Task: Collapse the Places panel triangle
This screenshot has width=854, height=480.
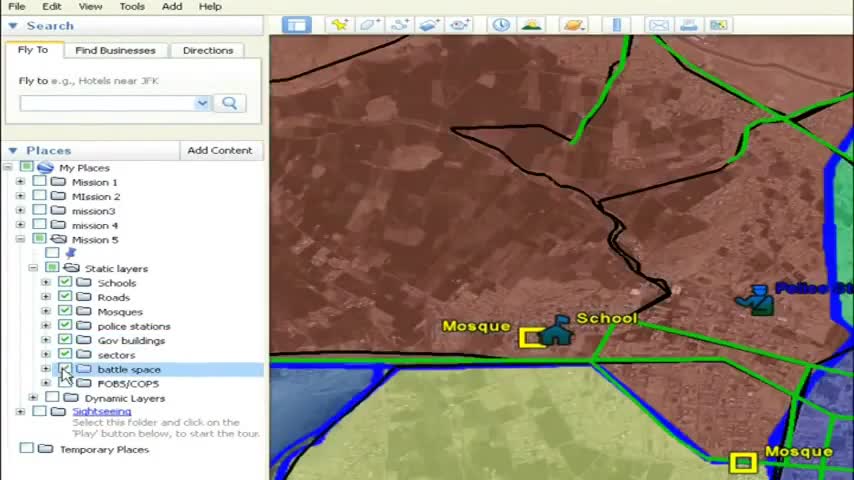Action: point(13,150)
